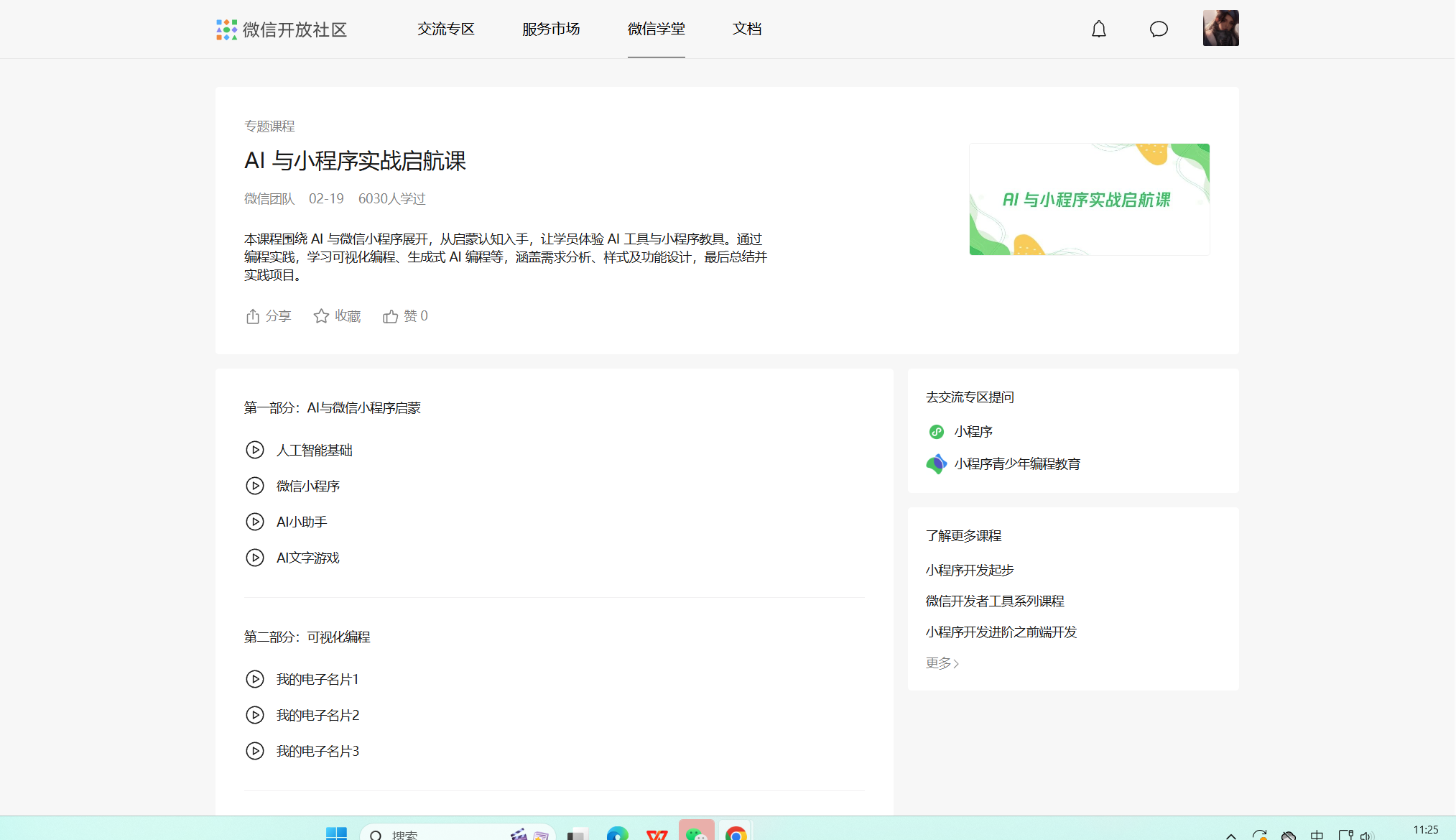Play the AI小助手 lesson icon

pyautogui.click(x=255, y=522)
